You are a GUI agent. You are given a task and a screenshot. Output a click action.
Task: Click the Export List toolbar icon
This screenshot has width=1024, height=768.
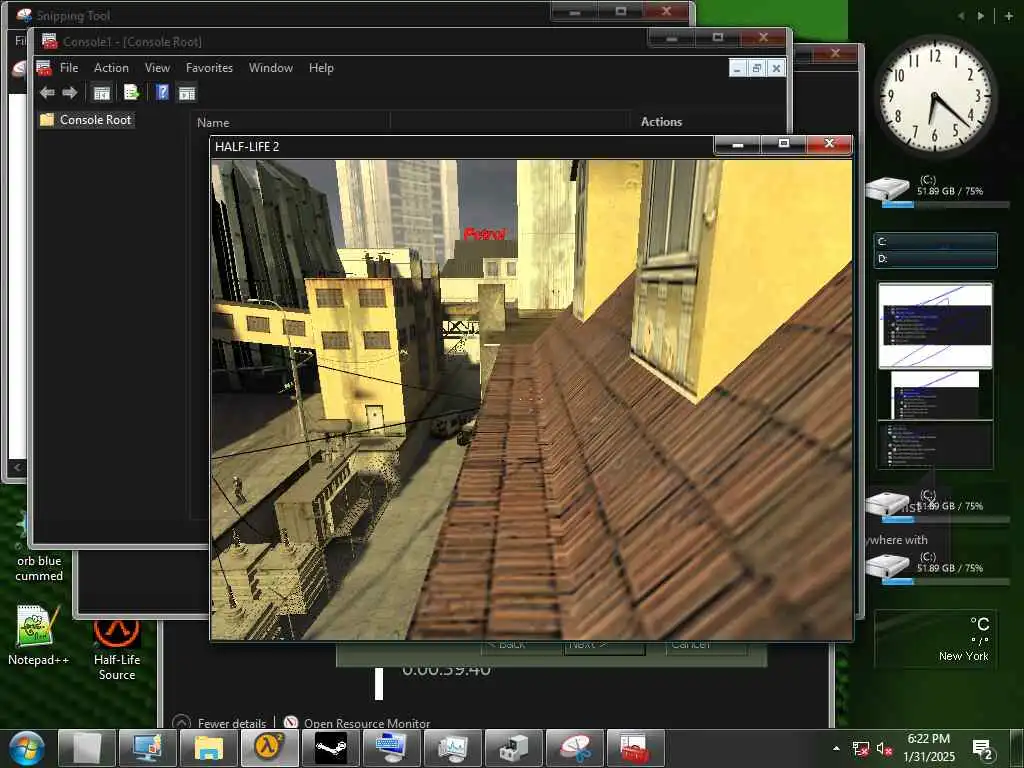pyautogui.click(x=131, y=93)
